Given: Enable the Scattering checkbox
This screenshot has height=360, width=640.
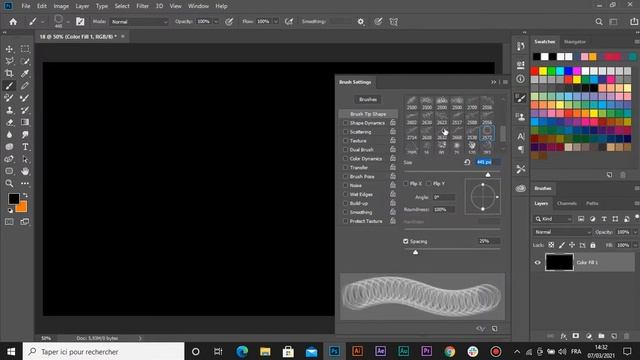Looking at the screenshot, I should coord(345,132).
